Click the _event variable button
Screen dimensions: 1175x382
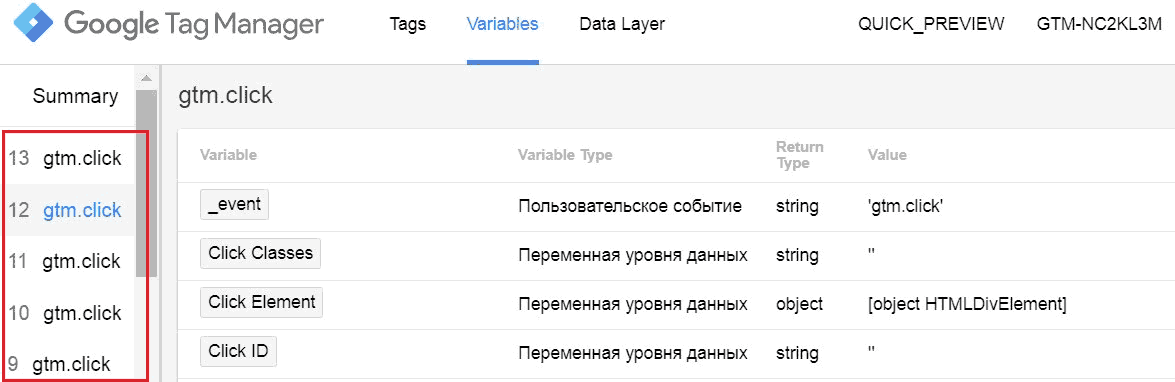coord(235,204)
